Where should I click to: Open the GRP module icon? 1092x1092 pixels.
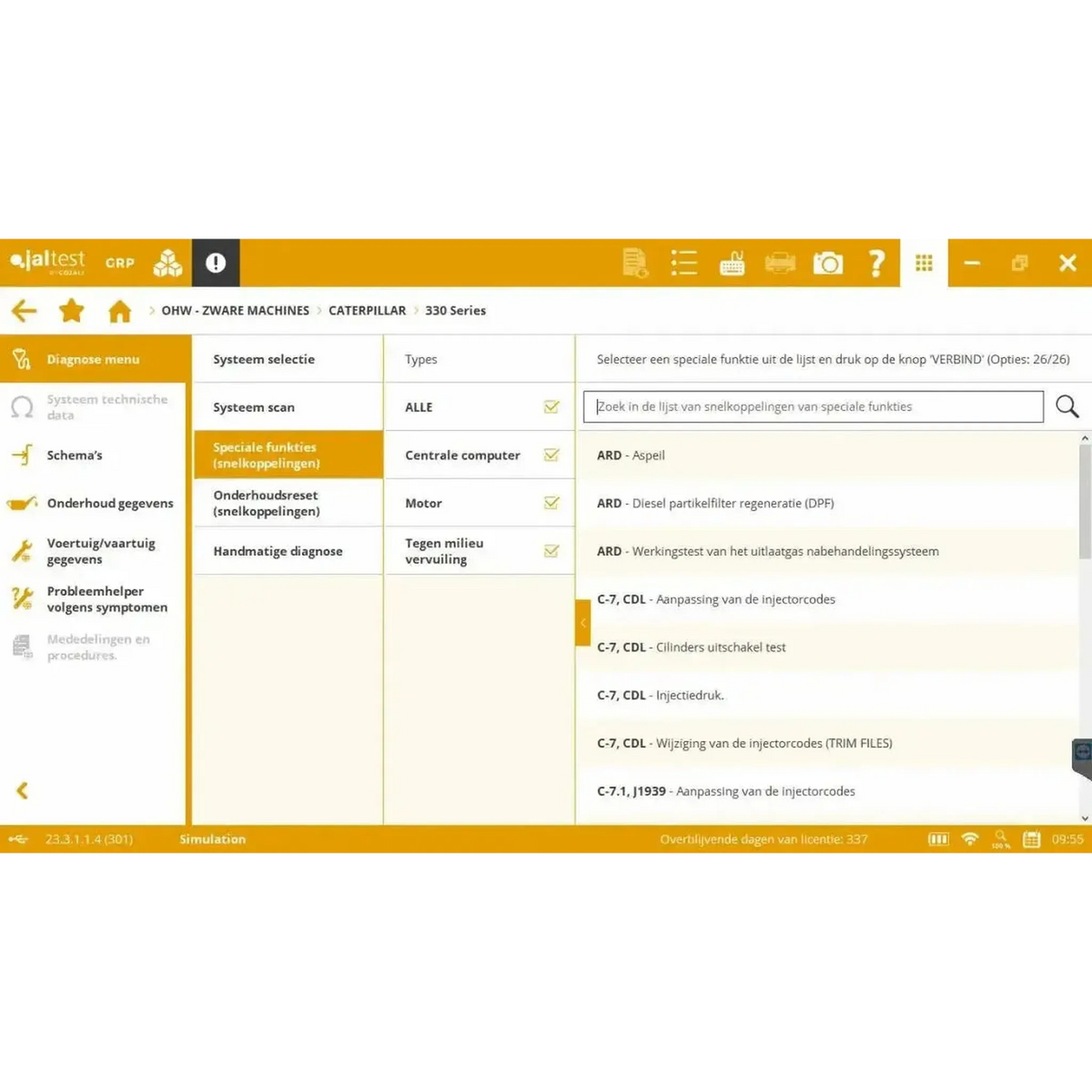tap(120, 263)
